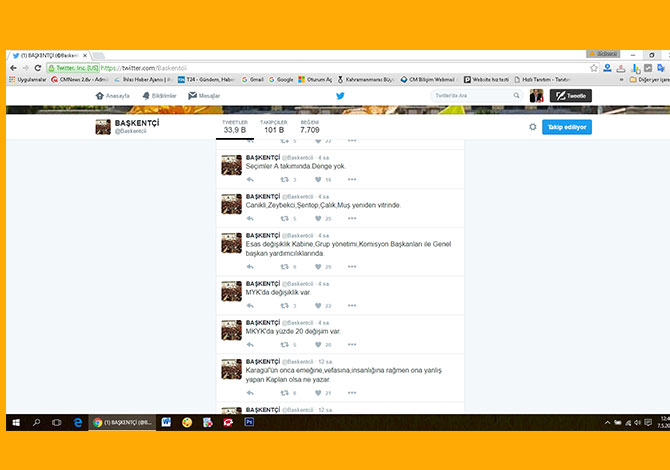Select the Tweetler count tab
The image size is (670, 470).
click(x=235, y=126)
